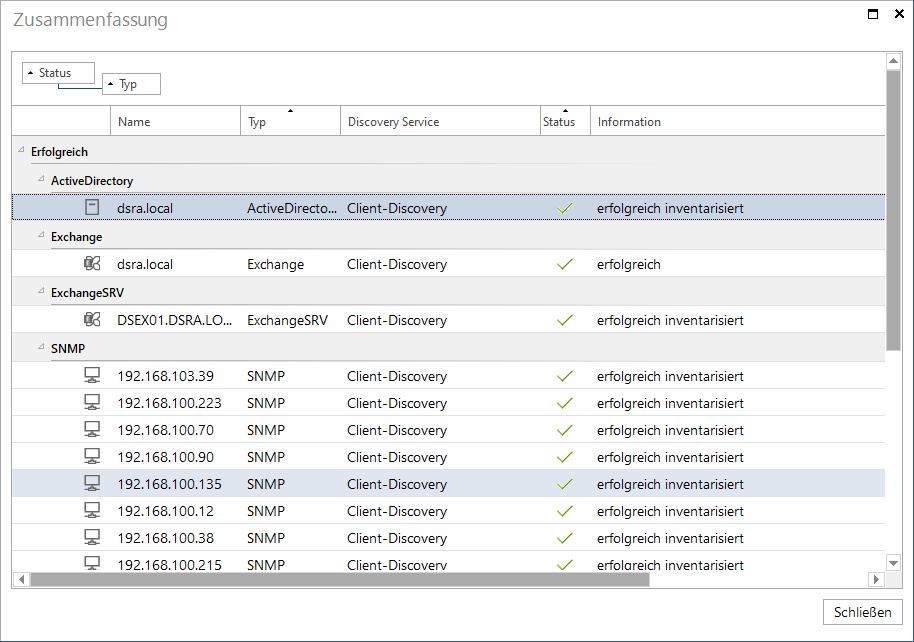Collapse the SNMP subgroup
The height and width of the screenshot is (642, 914).
pyautogui.click(x=41, y=347)
